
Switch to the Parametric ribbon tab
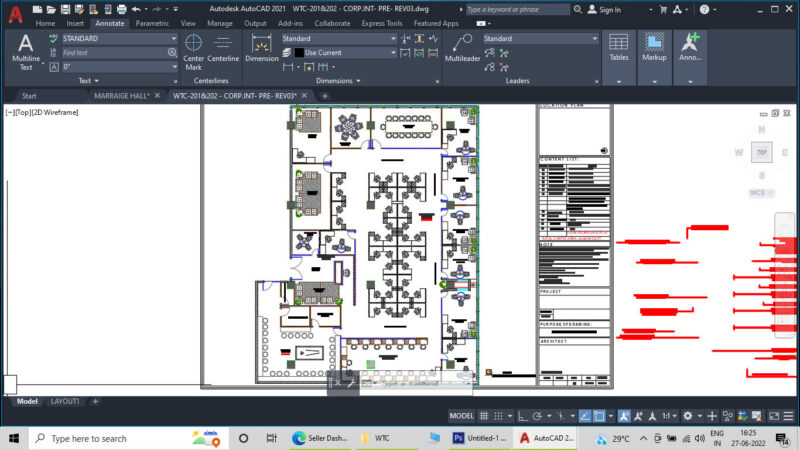click(153, 23)
